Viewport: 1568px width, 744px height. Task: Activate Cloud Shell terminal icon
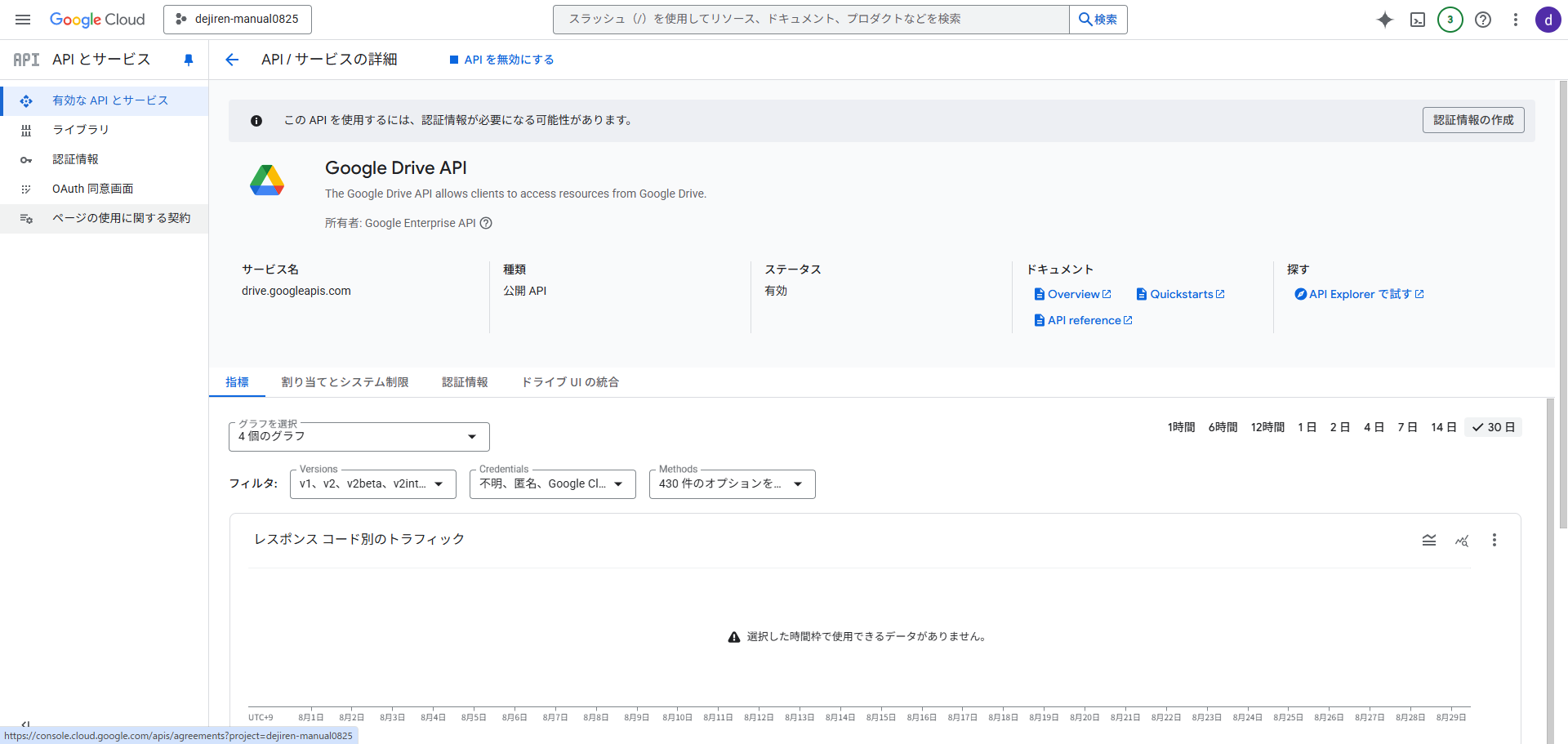click(1418, 20)
